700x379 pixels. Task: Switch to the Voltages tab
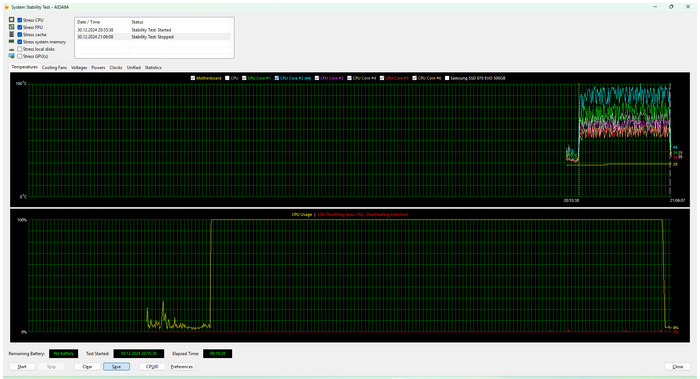(x=79, y=67)
